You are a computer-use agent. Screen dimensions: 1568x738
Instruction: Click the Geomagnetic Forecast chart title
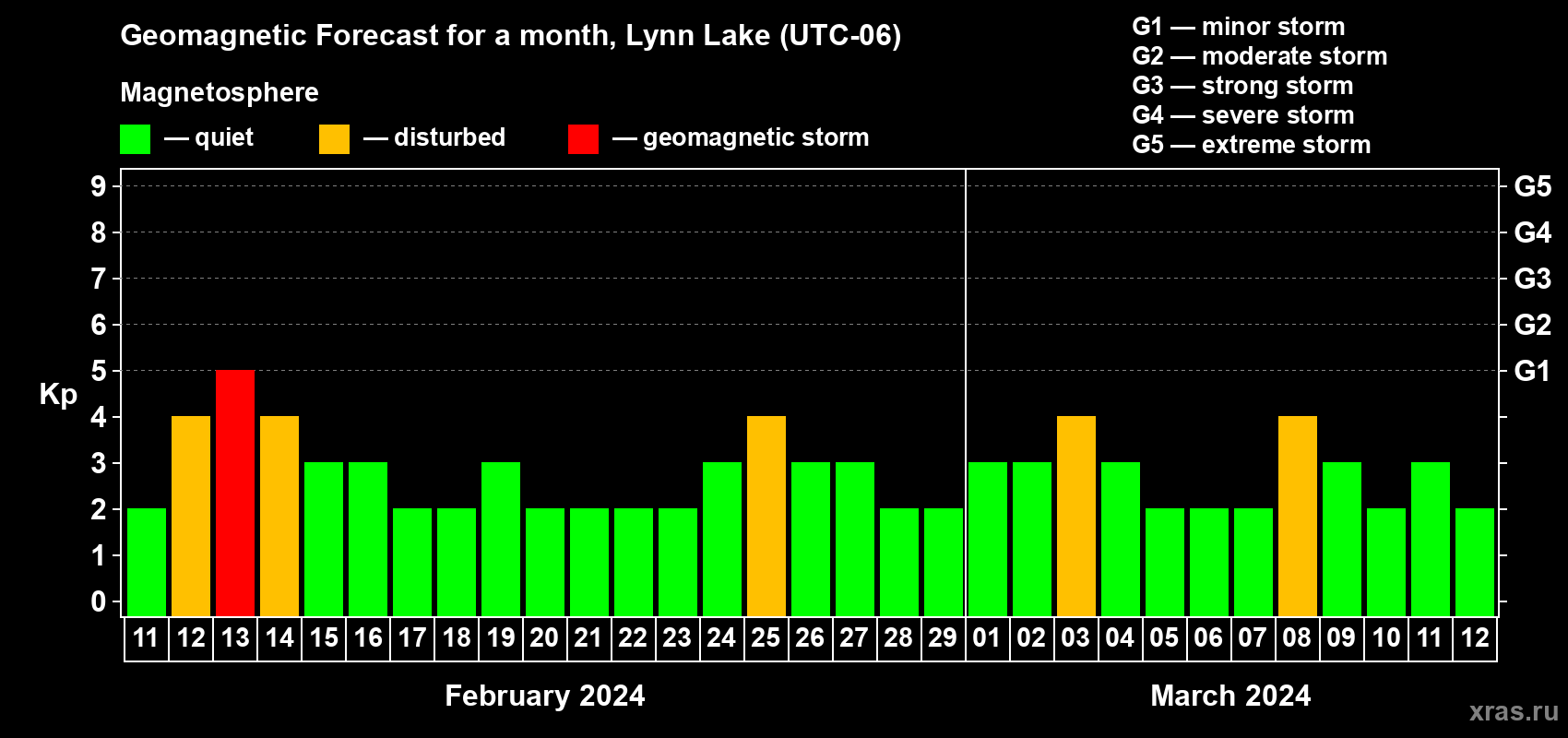[511, 35]
